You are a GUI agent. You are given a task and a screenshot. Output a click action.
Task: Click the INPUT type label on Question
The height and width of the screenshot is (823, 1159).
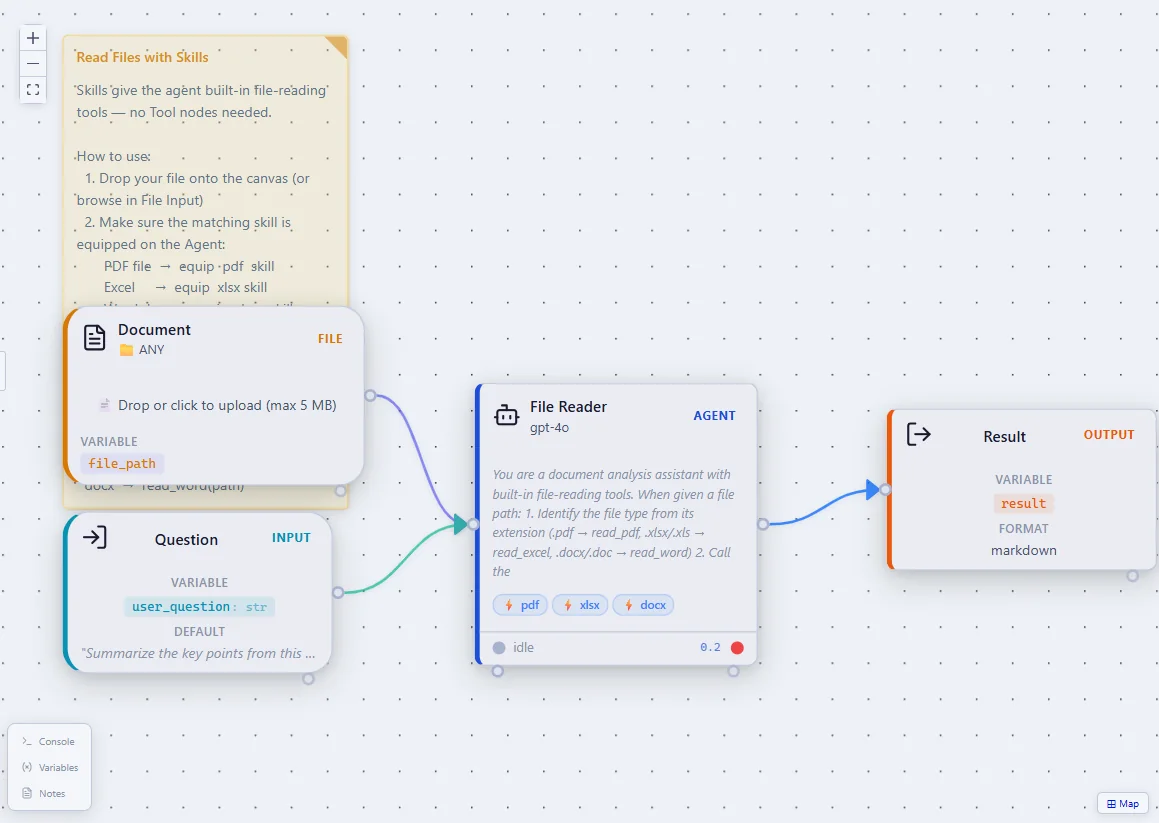[x=291, y=538]
